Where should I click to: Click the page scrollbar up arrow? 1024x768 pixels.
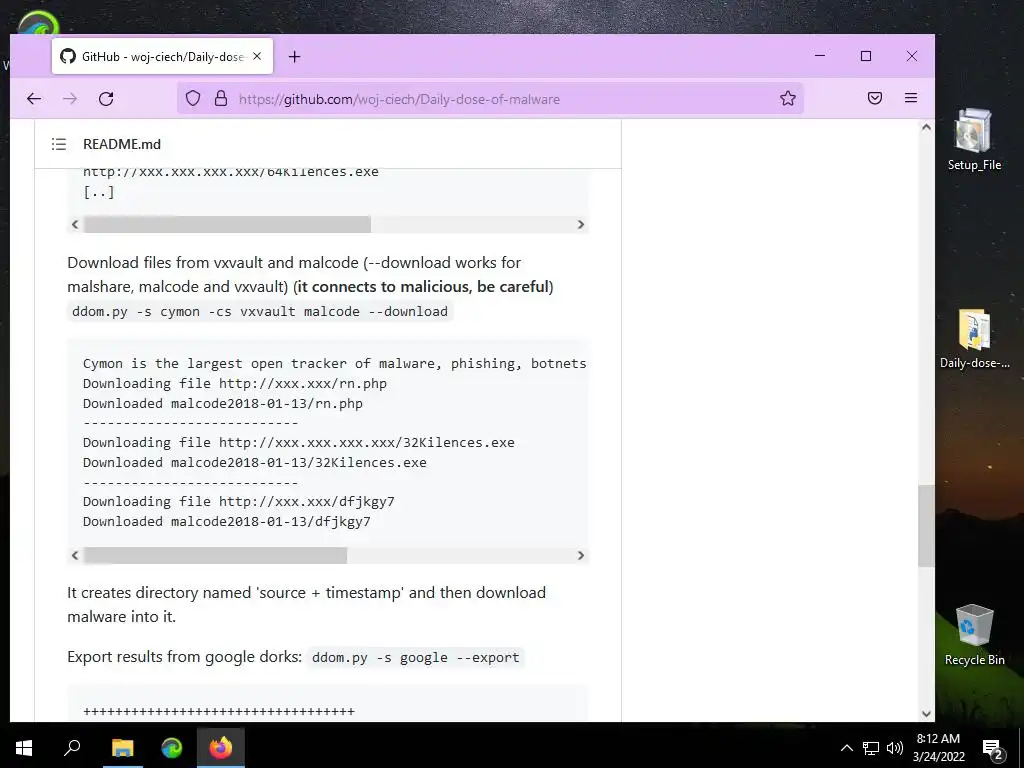926,127
